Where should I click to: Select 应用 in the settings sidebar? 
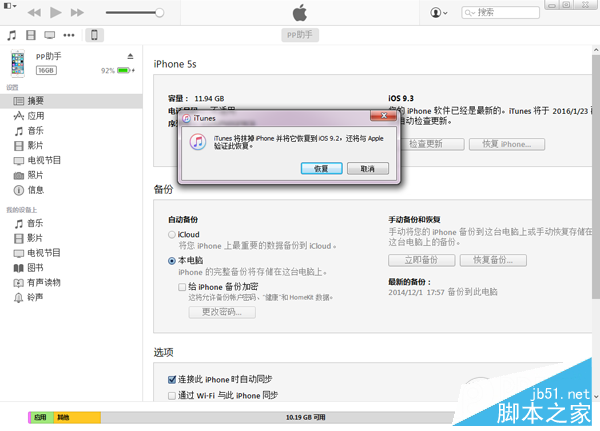coord(71,116)
